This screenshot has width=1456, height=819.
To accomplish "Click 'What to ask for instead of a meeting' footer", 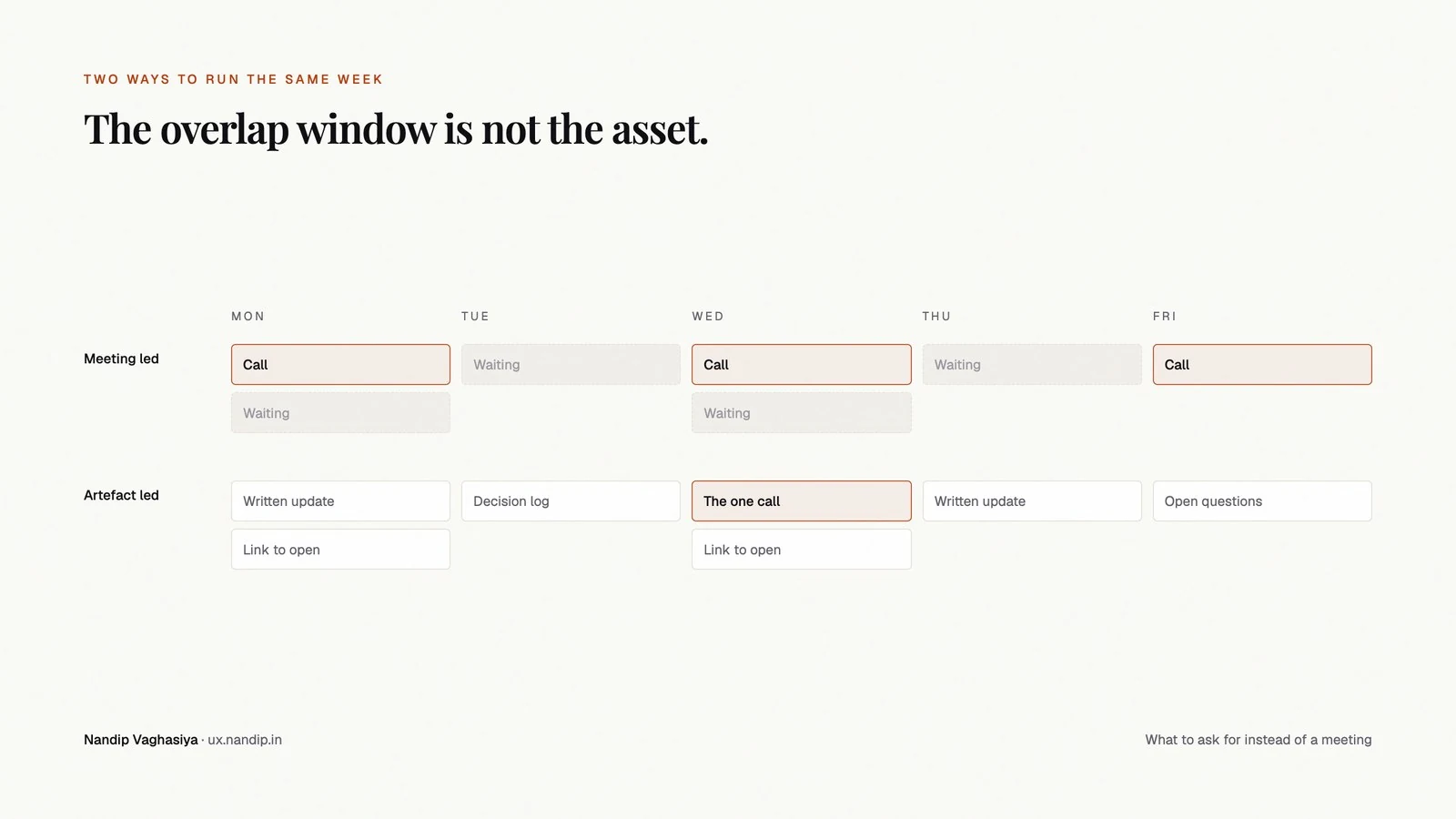I will click(x=1259, y=740).
